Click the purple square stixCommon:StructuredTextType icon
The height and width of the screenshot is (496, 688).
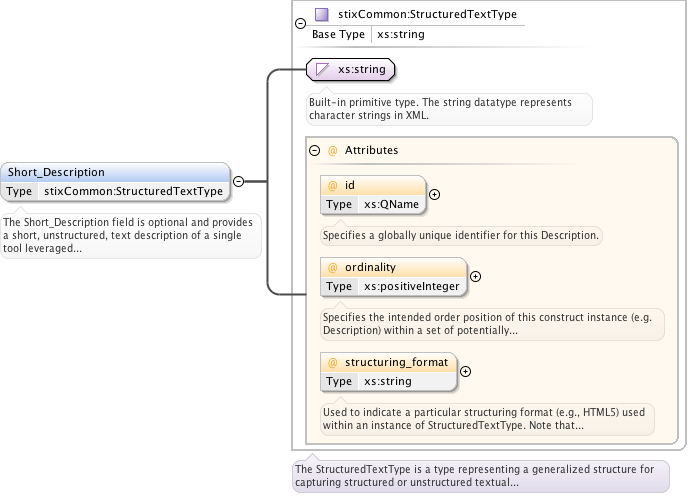click(x=321, y=15)
